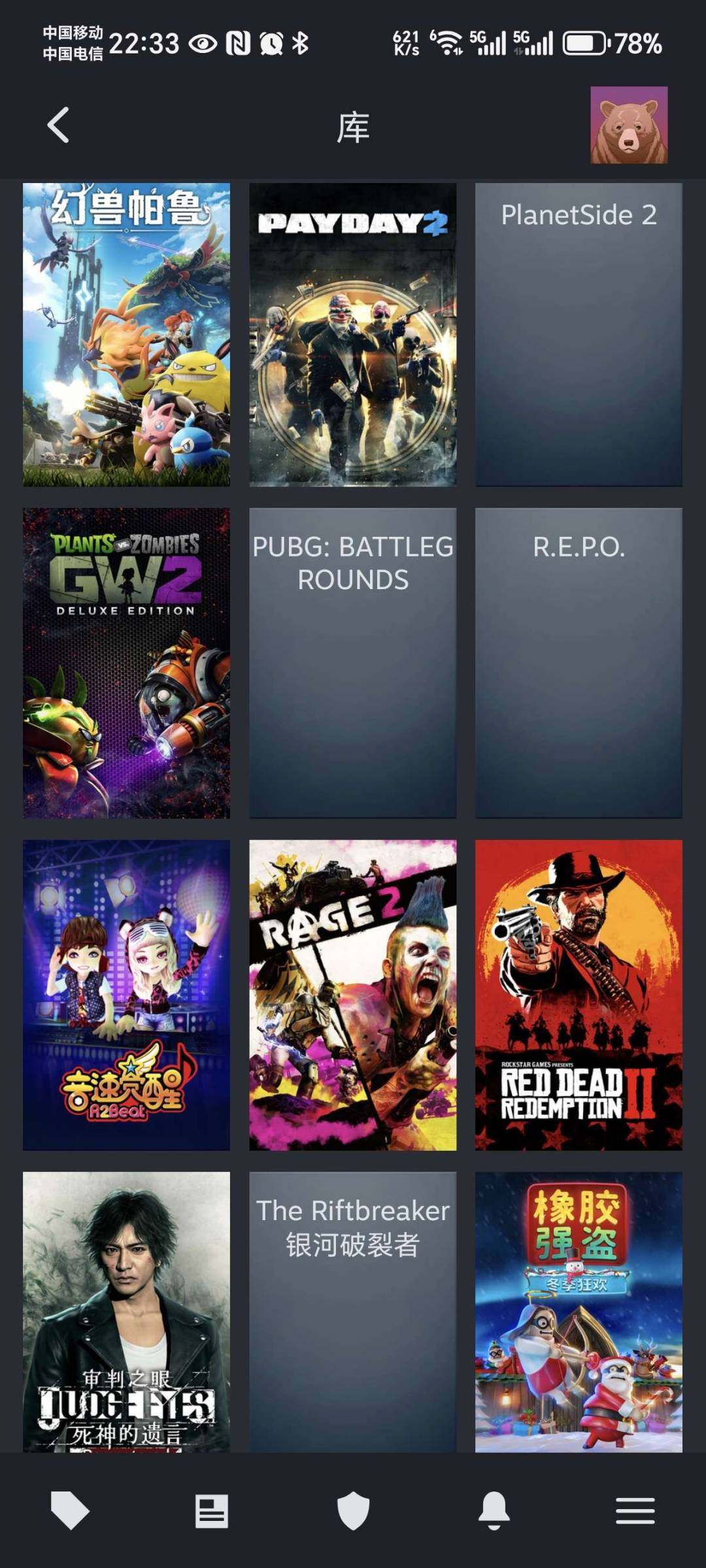Viewport: 706px width, 1568px height.
Task: Open the PAYDAY 2 game cover
Action: 353,334
